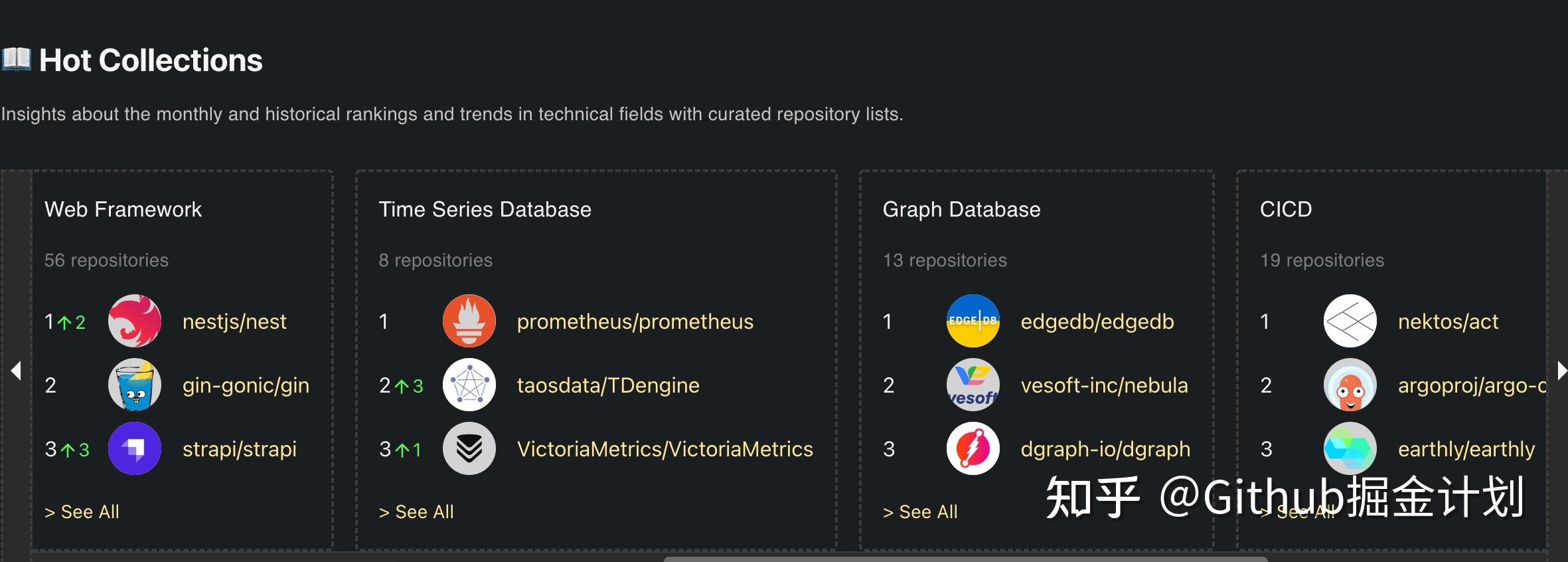Screen dimensions: 1568x562
Task: Click the horizontal scrollbar thumb at bottom
Action: 966,559
